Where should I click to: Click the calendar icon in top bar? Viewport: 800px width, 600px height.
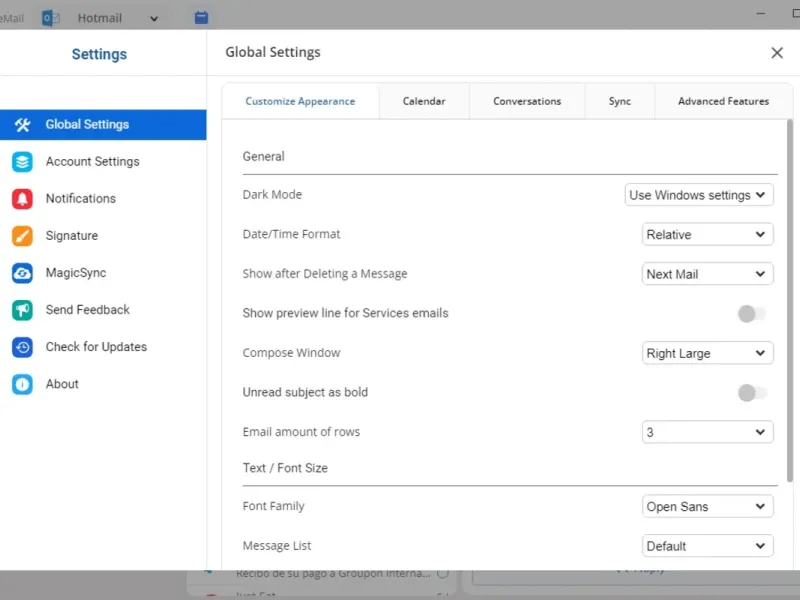[x=201, y=17]
